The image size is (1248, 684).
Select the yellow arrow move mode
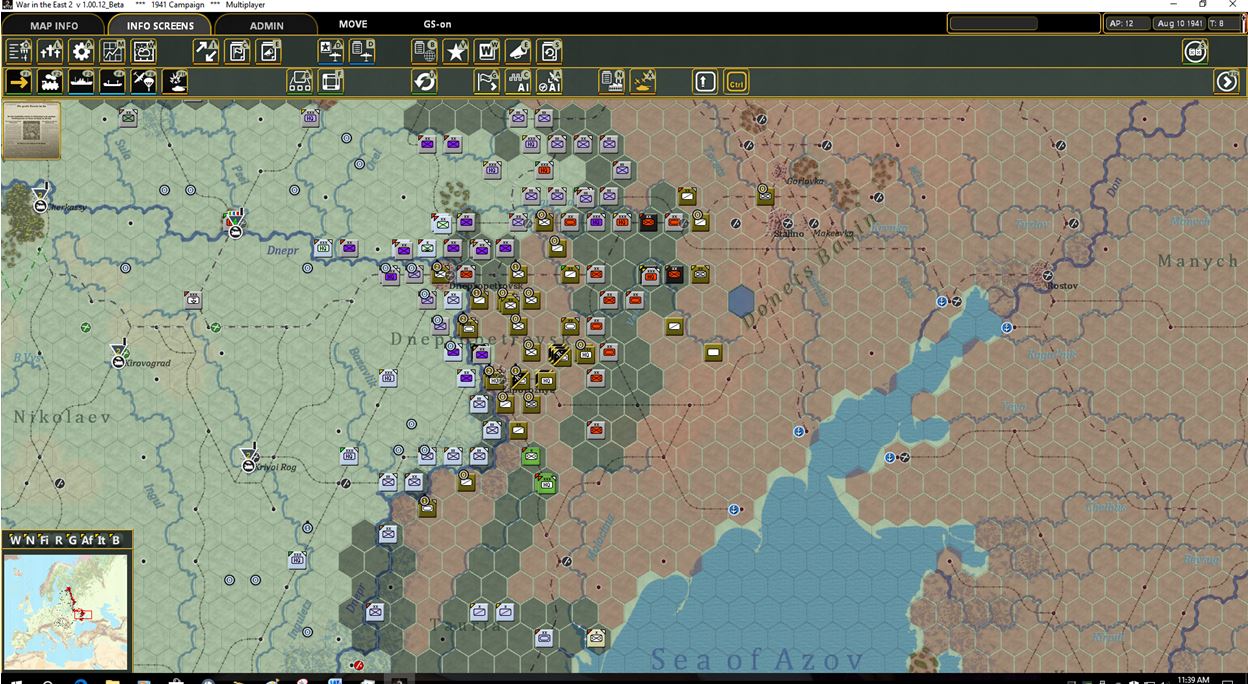point(19,81)
